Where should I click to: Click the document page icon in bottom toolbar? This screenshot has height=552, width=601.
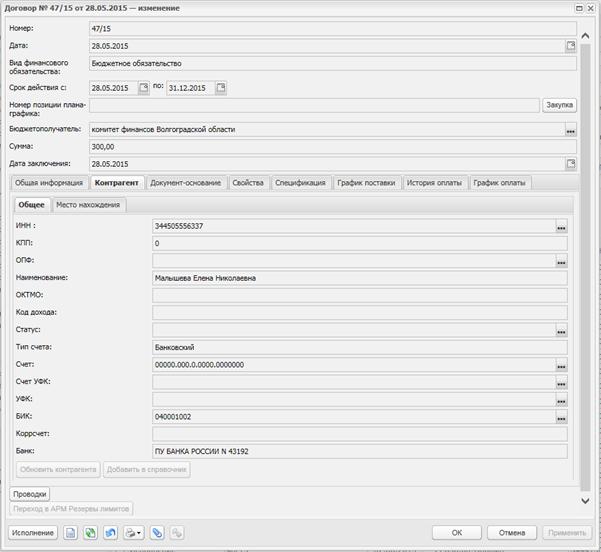tap(71, 533)
